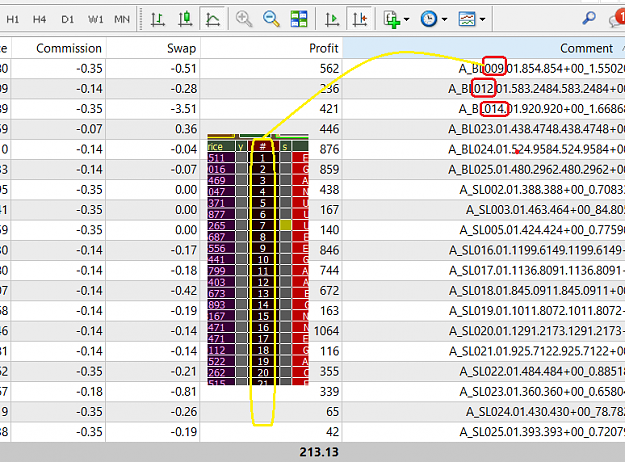Toggle chart auto scroll
Image resolution: width=625 pixels, height=462 pixels.
[x=332, y=19]
